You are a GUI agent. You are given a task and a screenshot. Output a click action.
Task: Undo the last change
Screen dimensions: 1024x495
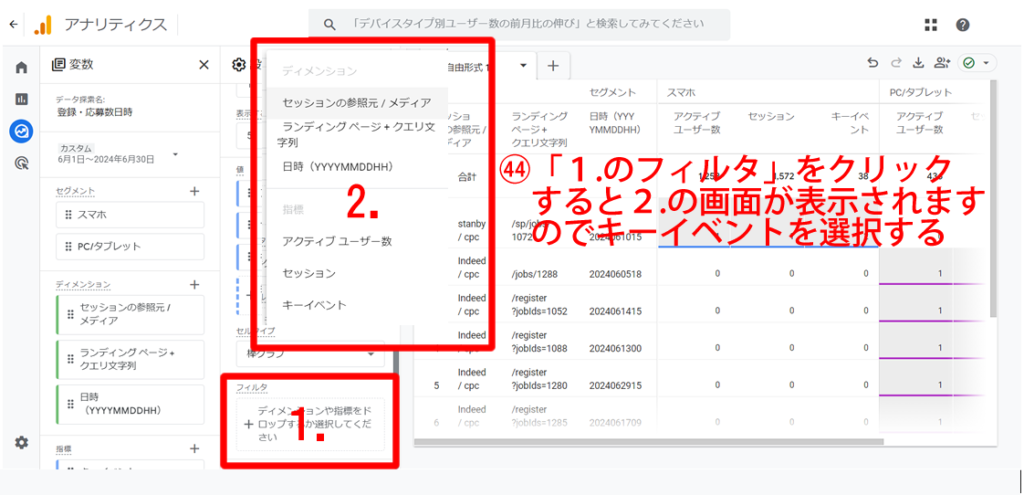pos(872,63)
